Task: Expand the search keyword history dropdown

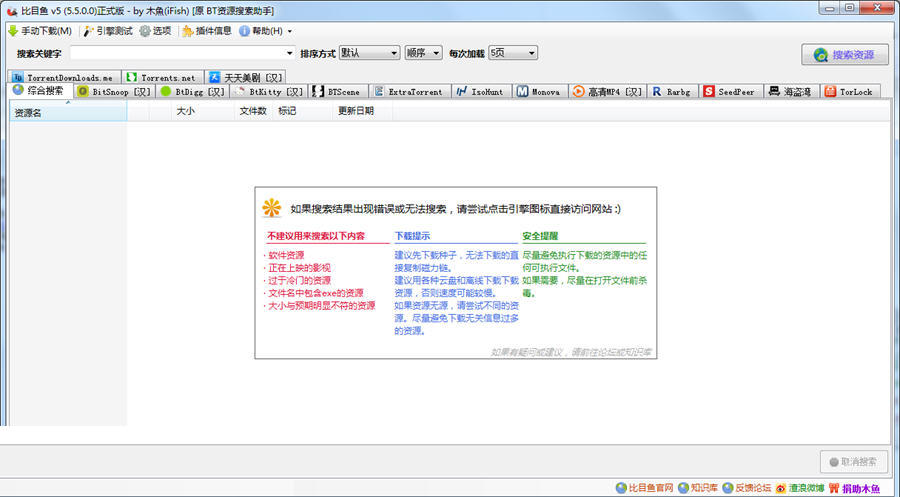Action: pos(289,53)
